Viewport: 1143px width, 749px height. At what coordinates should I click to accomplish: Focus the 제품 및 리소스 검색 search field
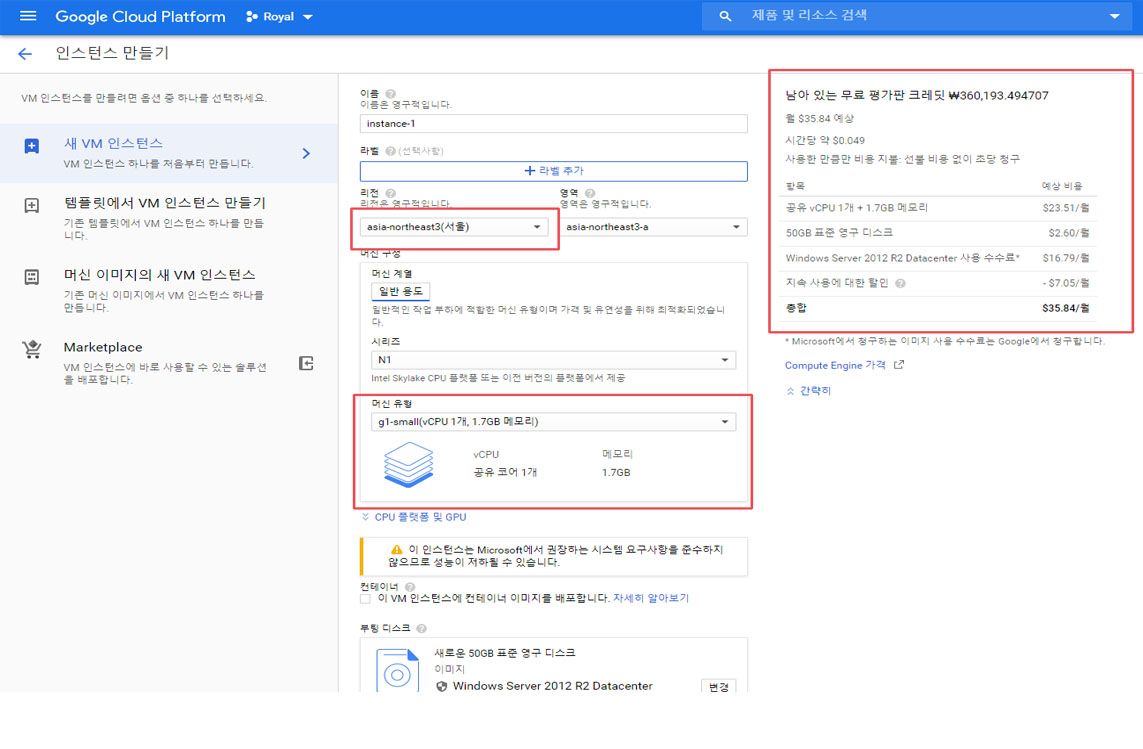pos(918,16)
